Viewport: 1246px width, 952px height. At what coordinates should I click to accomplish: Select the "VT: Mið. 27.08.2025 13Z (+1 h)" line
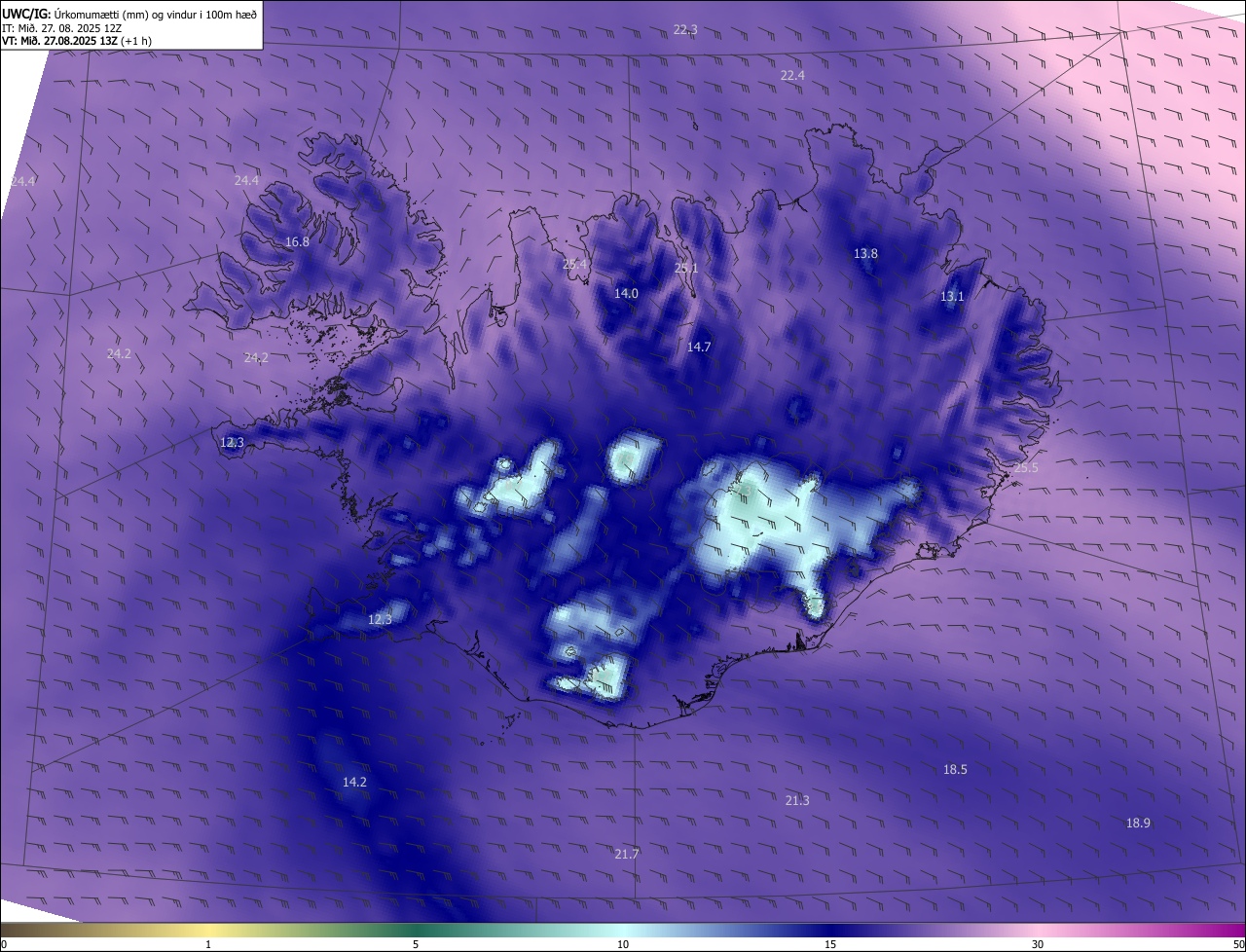point(77,41)
